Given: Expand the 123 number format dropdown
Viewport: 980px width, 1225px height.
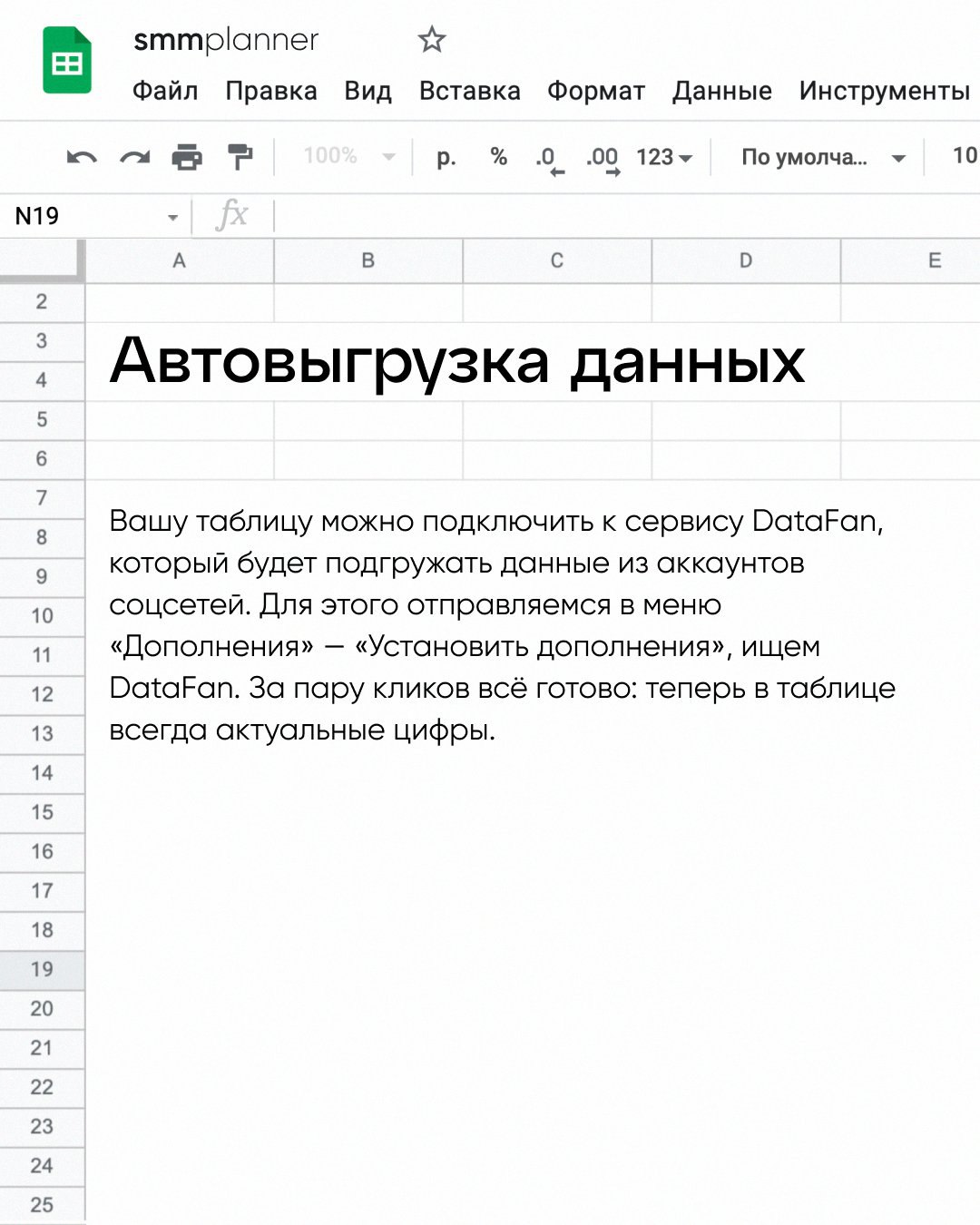Looking at the screenshot, I should click(x=664, y=158).
